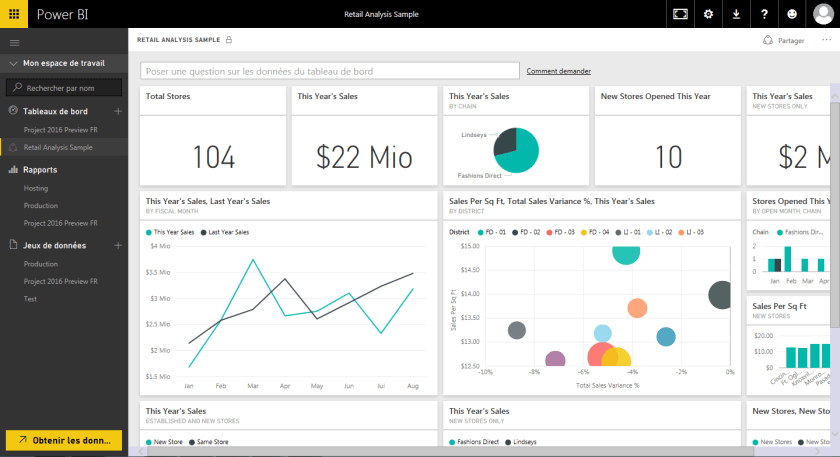Click the lock icon beside dashboard title

click(x=229, y=40)
